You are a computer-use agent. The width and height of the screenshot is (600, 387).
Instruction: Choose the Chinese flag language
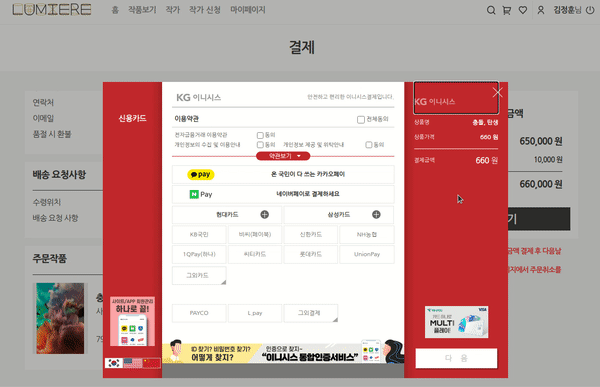point(152,363)
